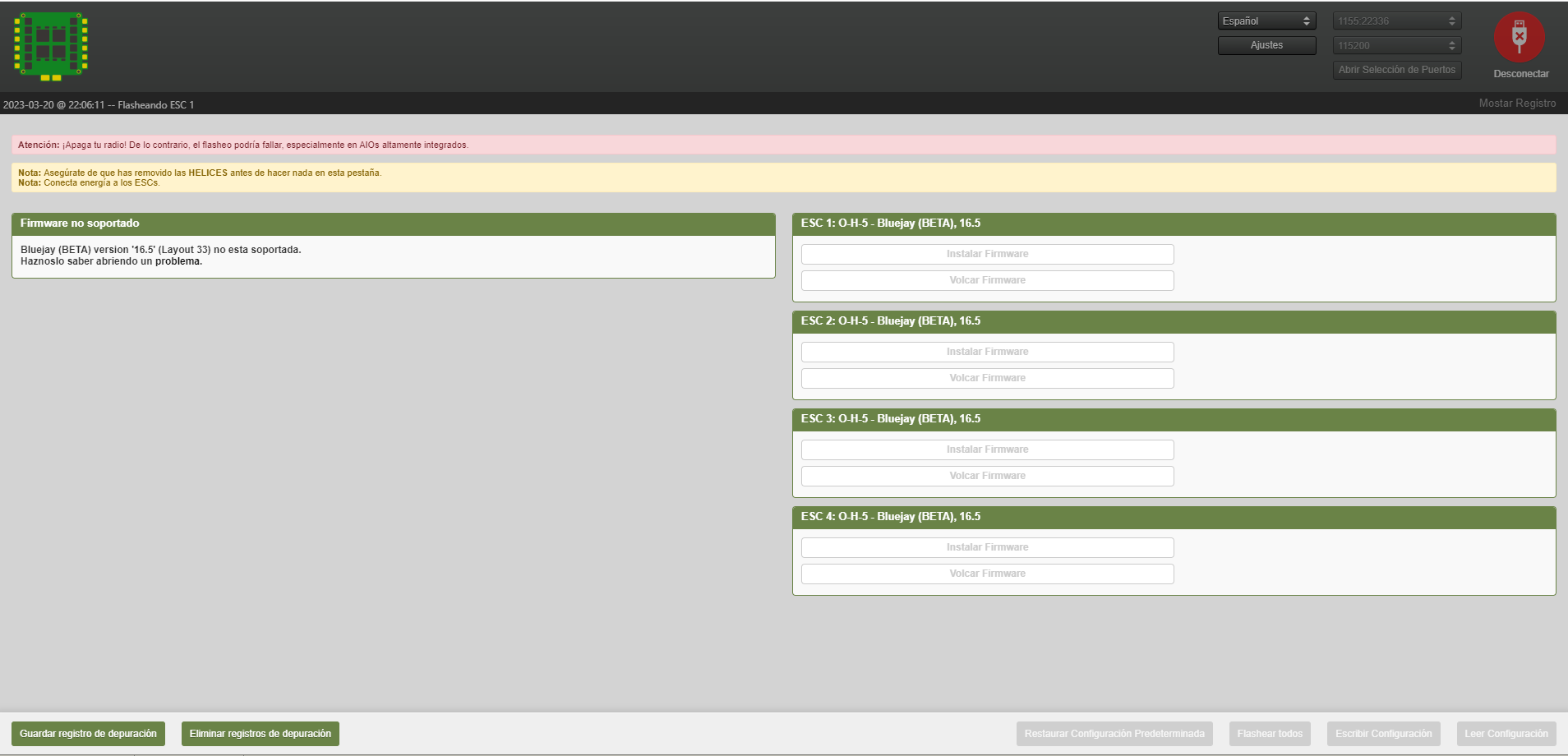Click Restaurar Configuración Predeterminada

click(x=1114, y=733)
